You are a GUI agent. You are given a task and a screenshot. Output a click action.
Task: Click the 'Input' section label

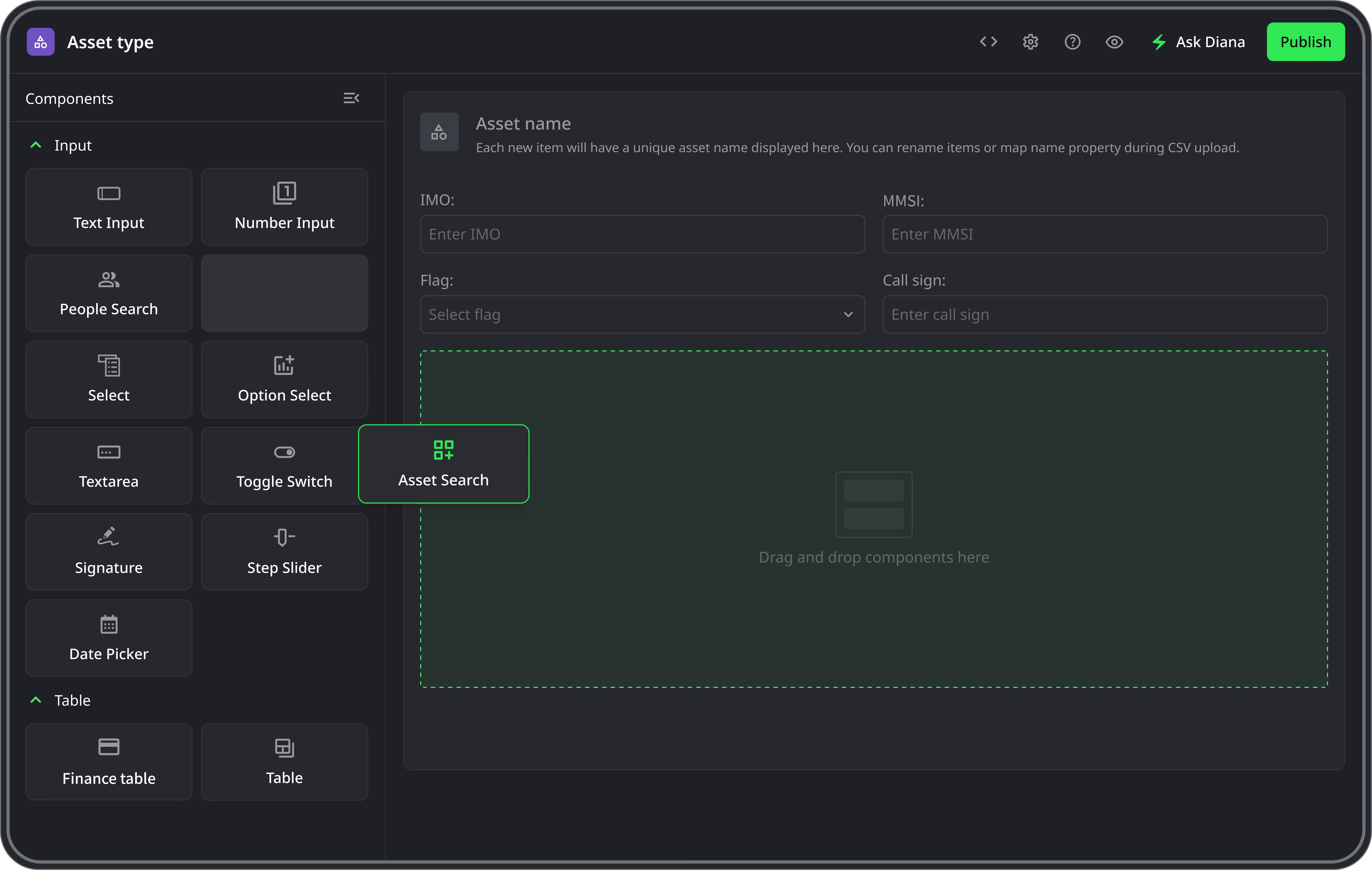[73, 145]
